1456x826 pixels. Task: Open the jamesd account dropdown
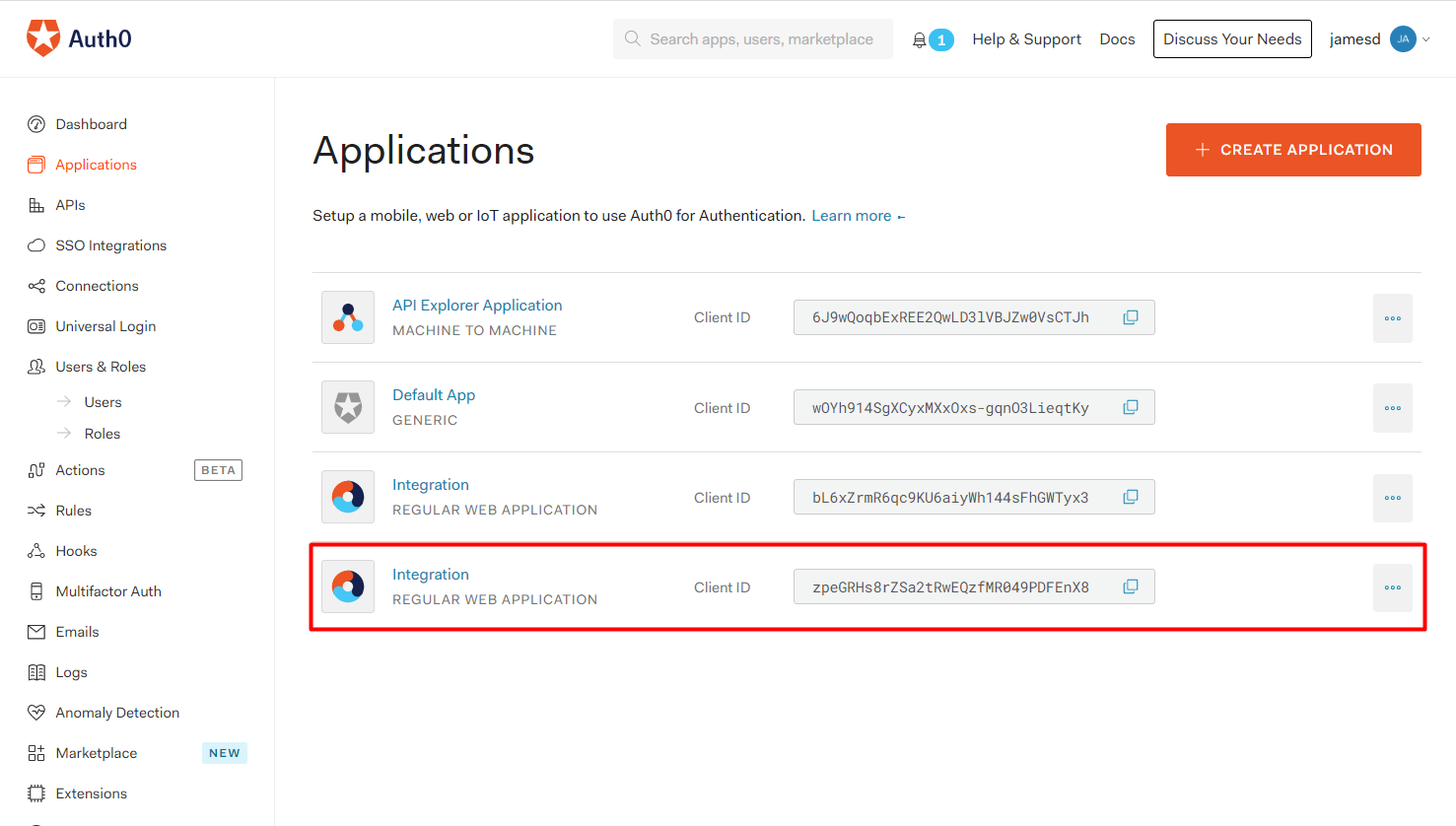pos(1426,39)
